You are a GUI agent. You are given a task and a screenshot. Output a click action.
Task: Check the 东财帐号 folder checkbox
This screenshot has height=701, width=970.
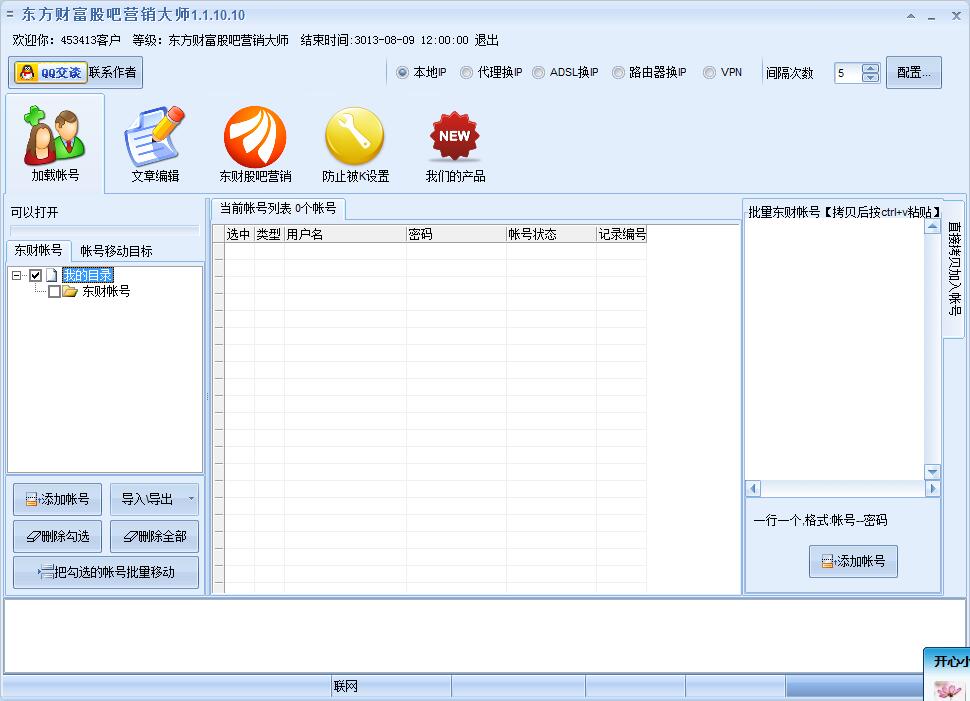54,291
